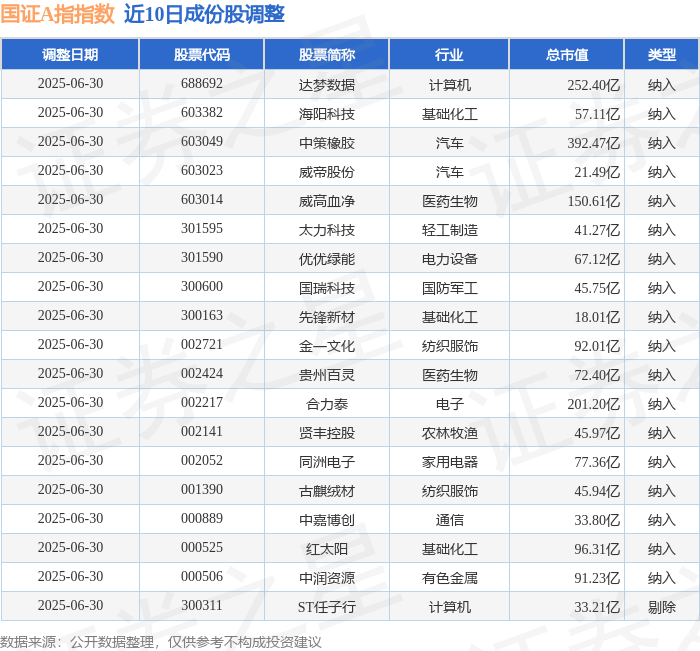Select stock name ST任子行
700x651 pixels.
click(327, 607)
